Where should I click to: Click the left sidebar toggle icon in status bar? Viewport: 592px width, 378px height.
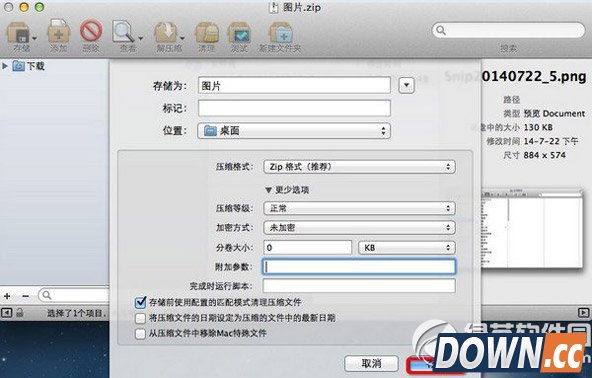(x=7, y=313)
